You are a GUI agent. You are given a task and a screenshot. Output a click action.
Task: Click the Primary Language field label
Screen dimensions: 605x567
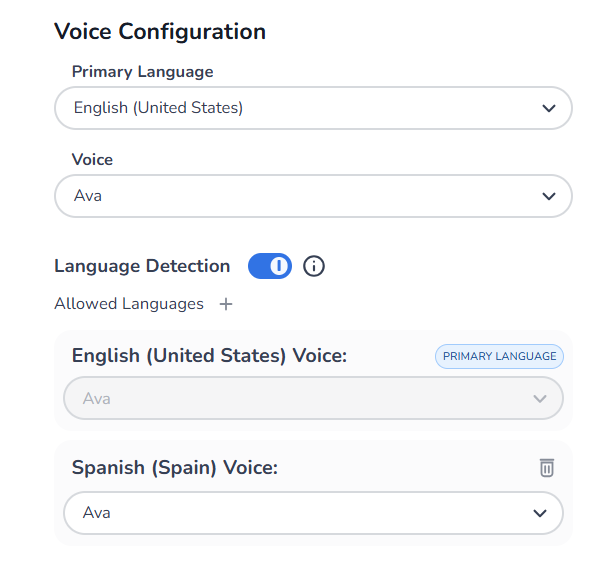[x=142, y=72]
